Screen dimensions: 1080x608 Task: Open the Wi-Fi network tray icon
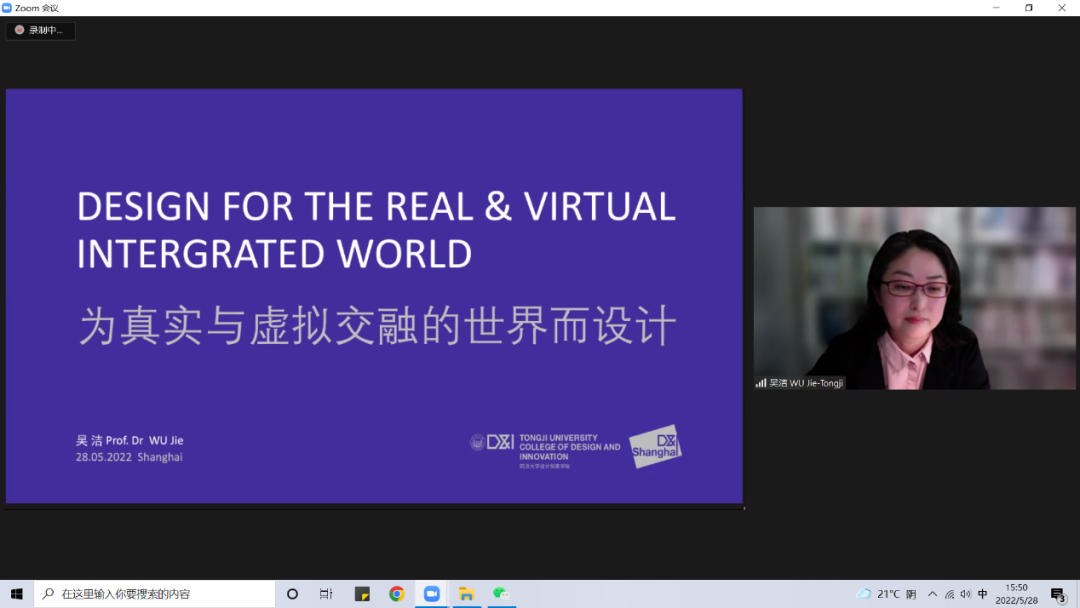click(949, 594)
